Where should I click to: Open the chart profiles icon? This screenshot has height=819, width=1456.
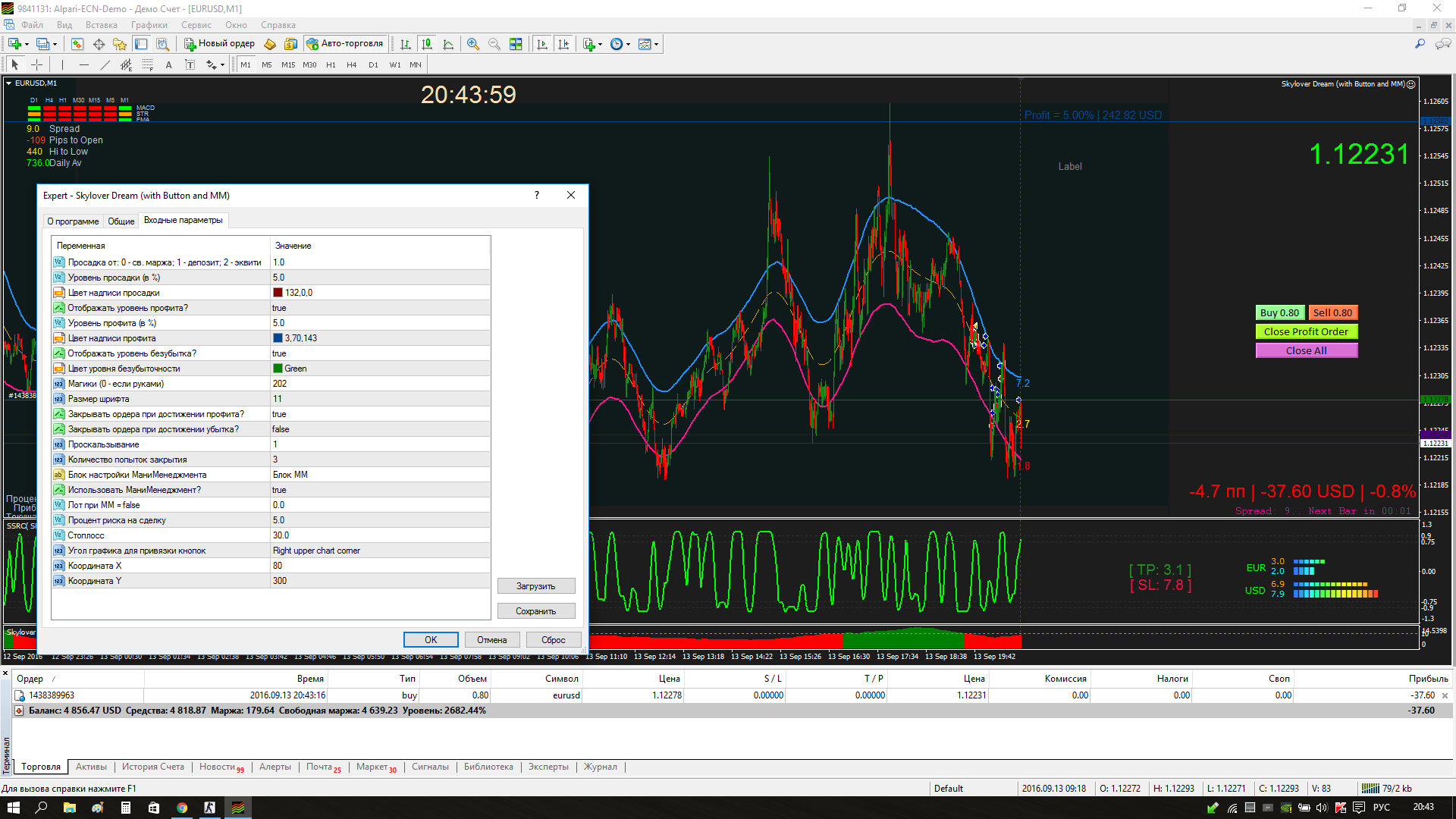point(43,44)
